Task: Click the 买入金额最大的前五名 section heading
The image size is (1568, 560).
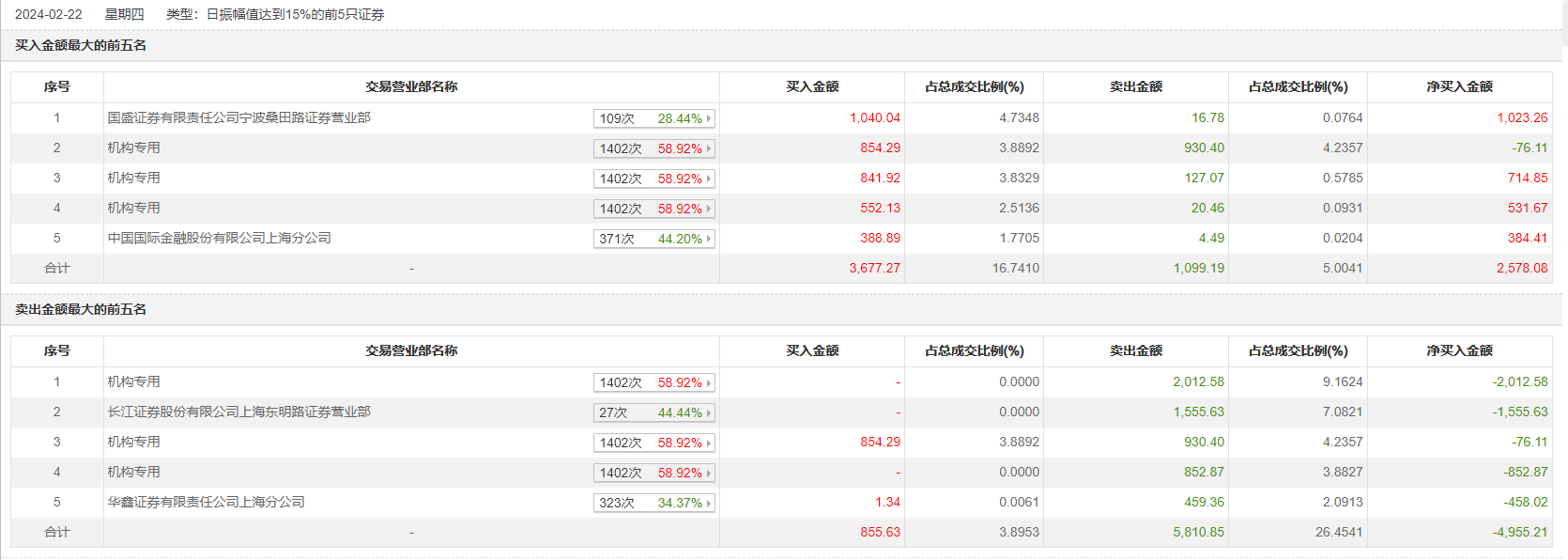Action: 81,45
